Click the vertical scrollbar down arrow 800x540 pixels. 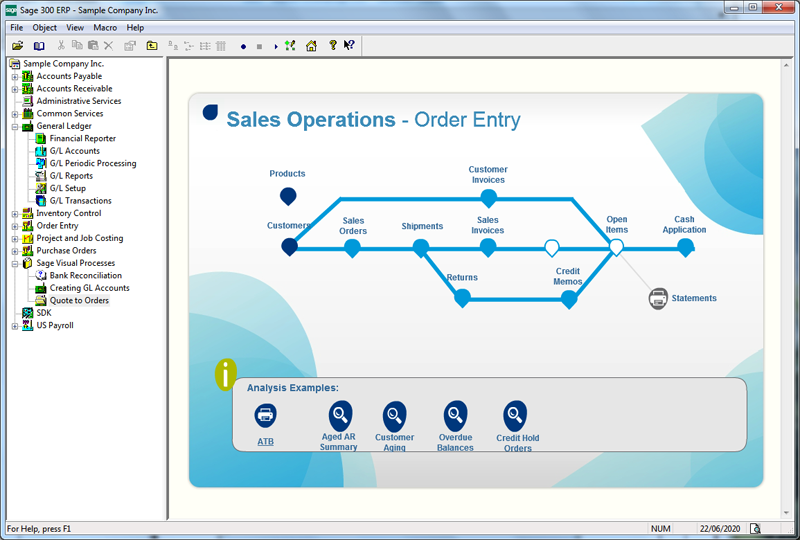tap(786, 513)
